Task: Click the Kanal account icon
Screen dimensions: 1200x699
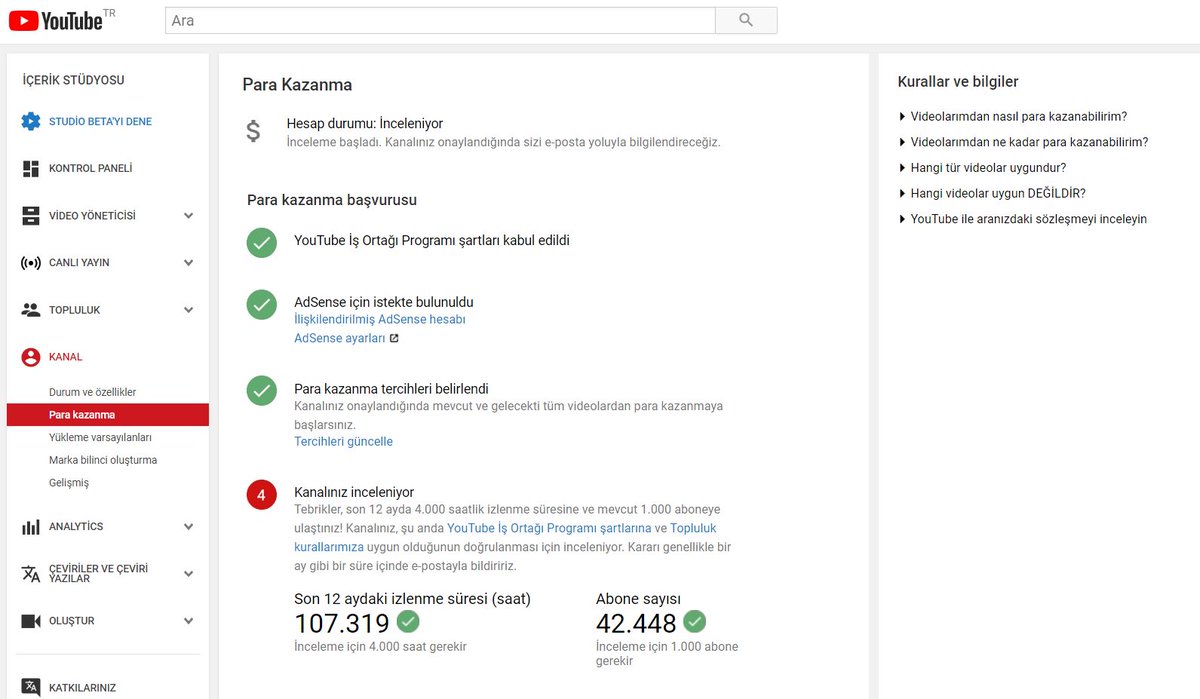Action: pos(31,357)
